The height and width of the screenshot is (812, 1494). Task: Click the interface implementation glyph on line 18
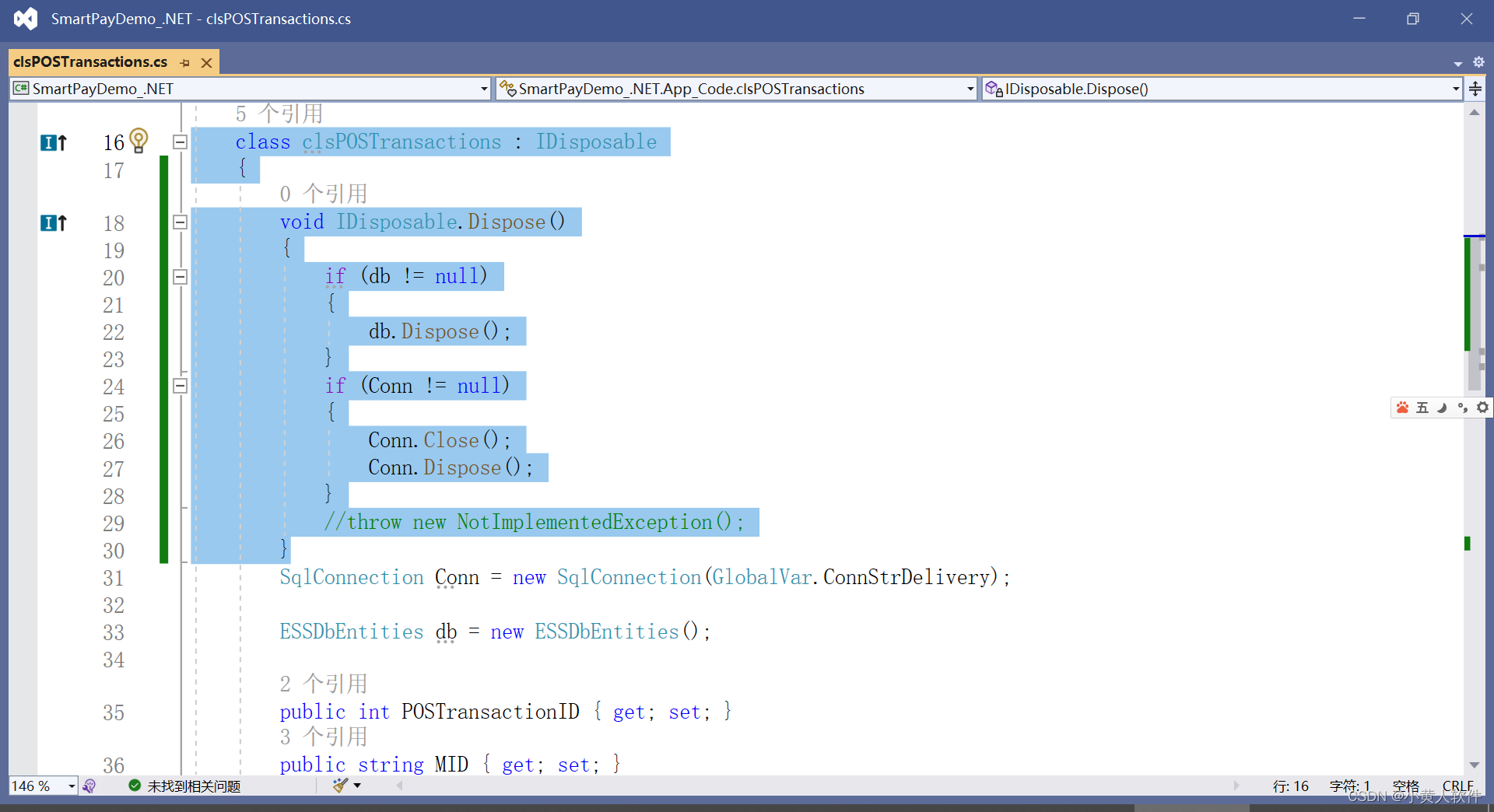[x=54, y=223]
